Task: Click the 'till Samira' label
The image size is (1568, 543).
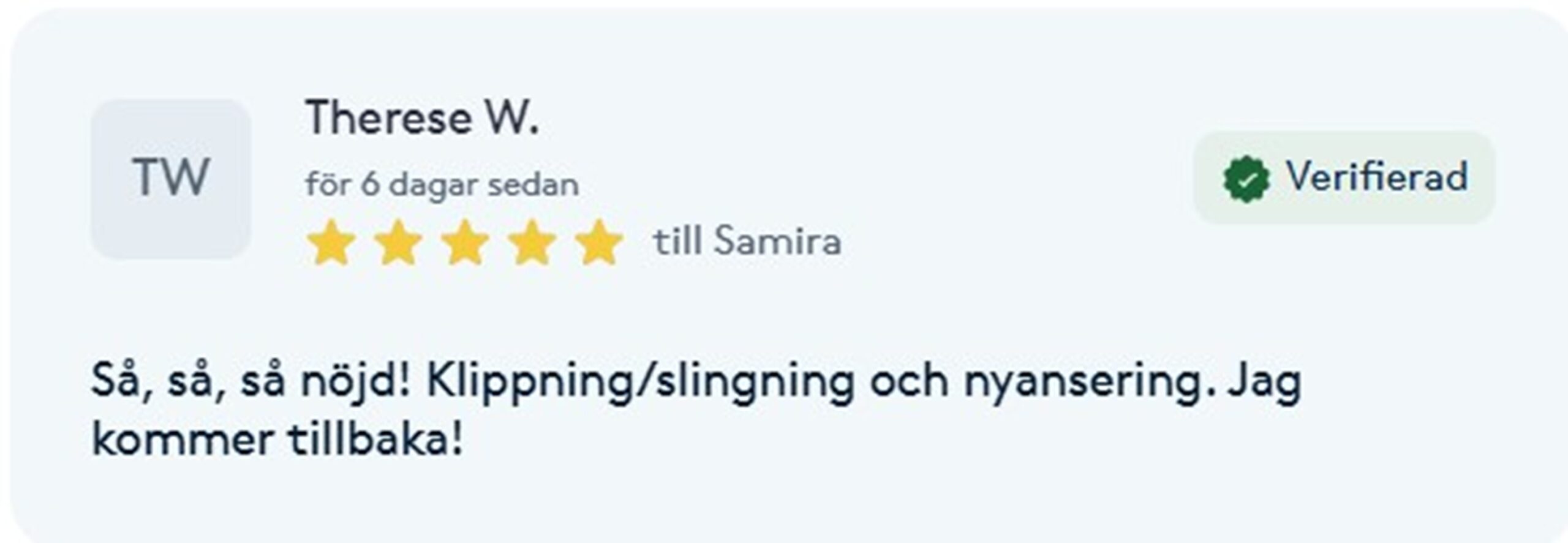Action: [747, 241]
